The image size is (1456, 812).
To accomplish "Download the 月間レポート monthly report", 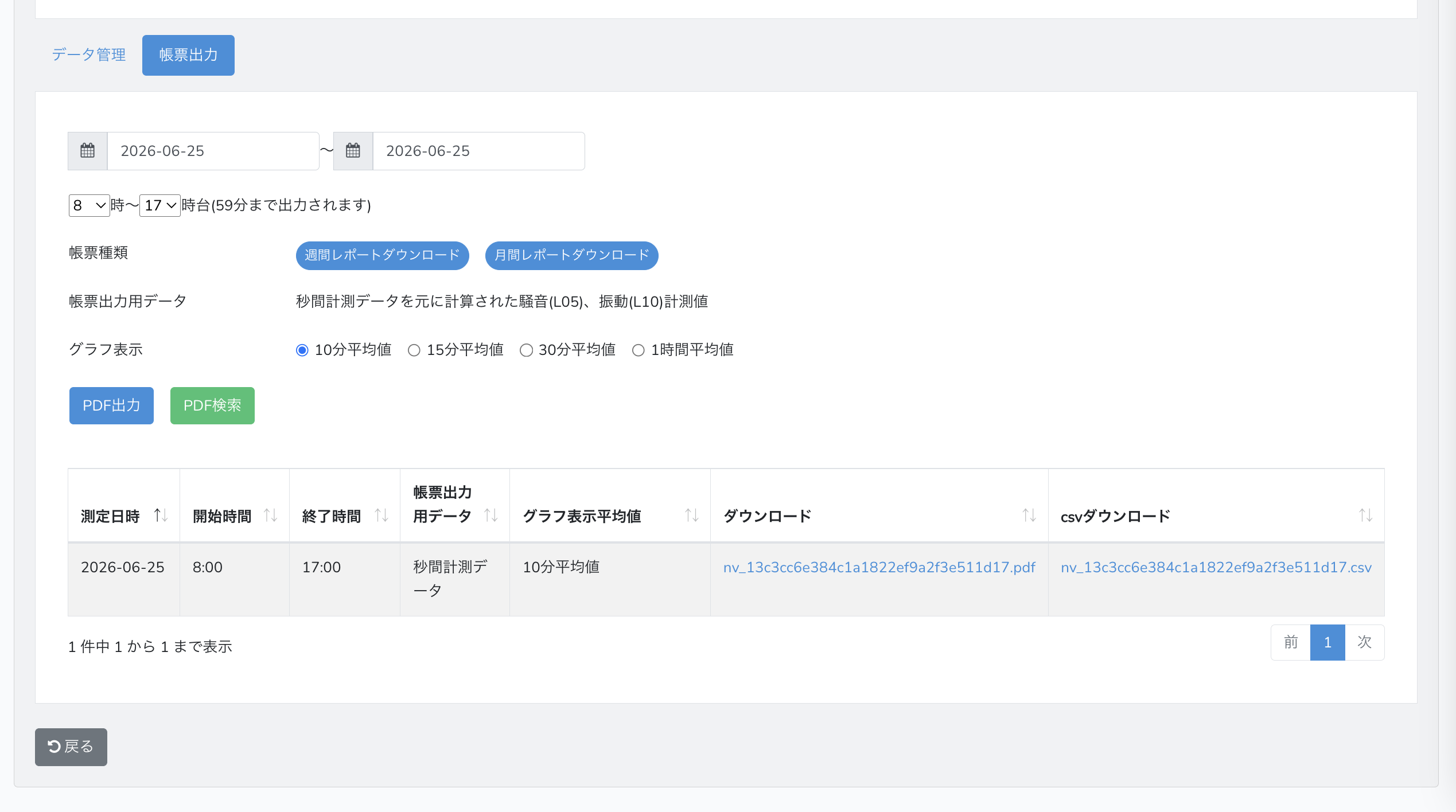I will [x=572, y=256].
